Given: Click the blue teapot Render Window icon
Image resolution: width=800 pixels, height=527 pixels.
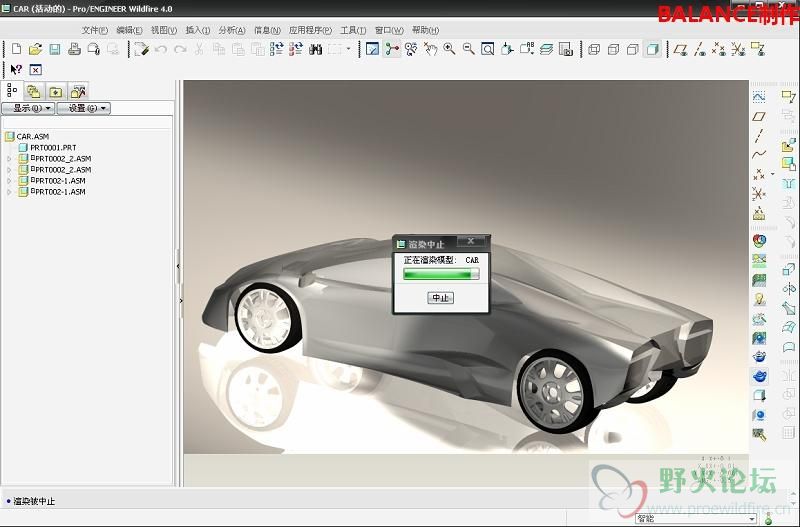Looking at the screenshot, I should [759, 376].
